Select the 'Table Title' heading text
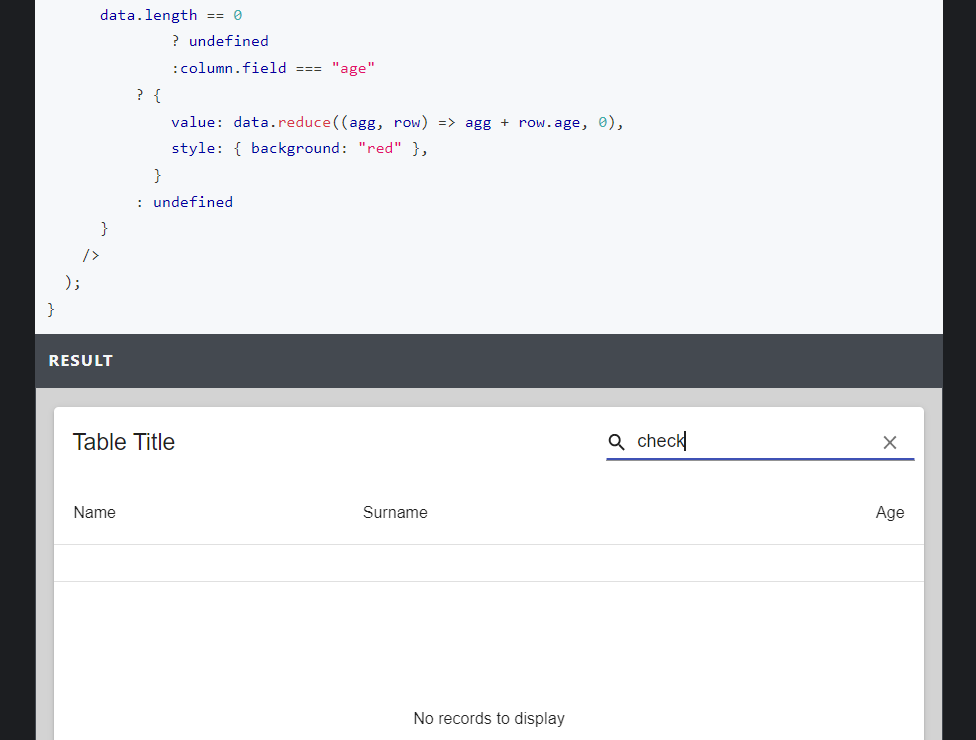976x740 pixels. coord(124,441)
